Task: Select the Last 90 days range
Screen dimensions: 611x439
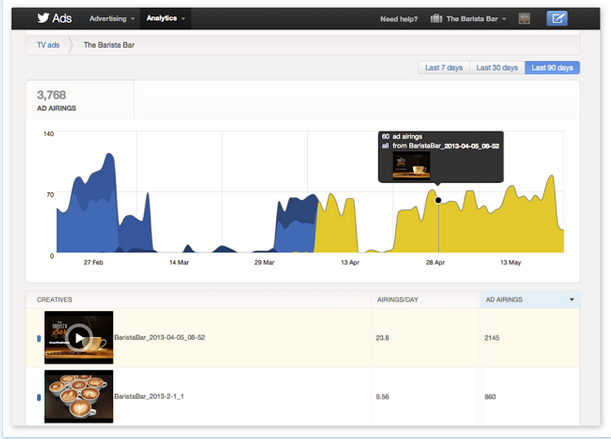Action: point(552,68)
